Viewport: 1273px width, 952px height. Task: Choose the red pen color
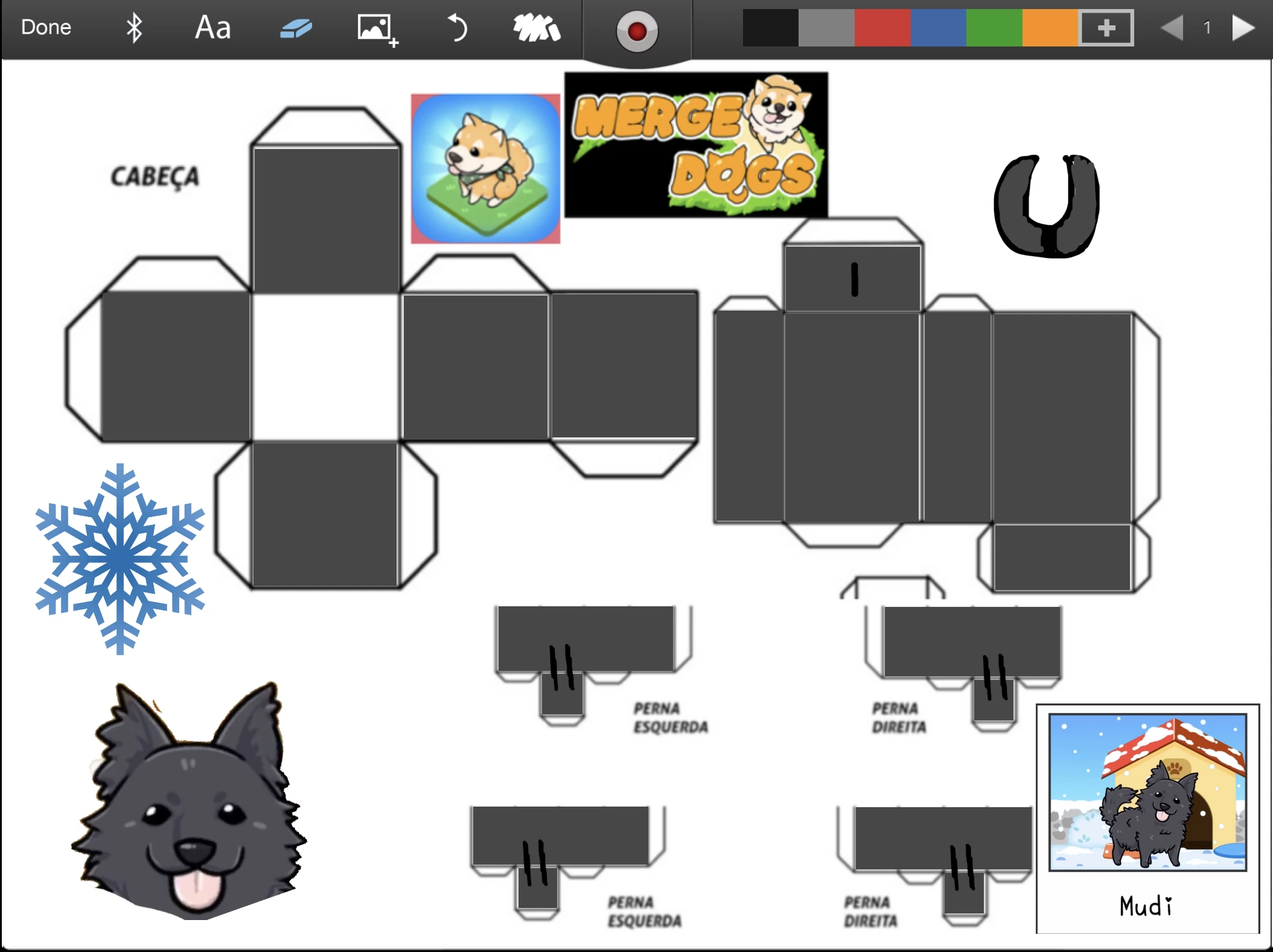882,28
